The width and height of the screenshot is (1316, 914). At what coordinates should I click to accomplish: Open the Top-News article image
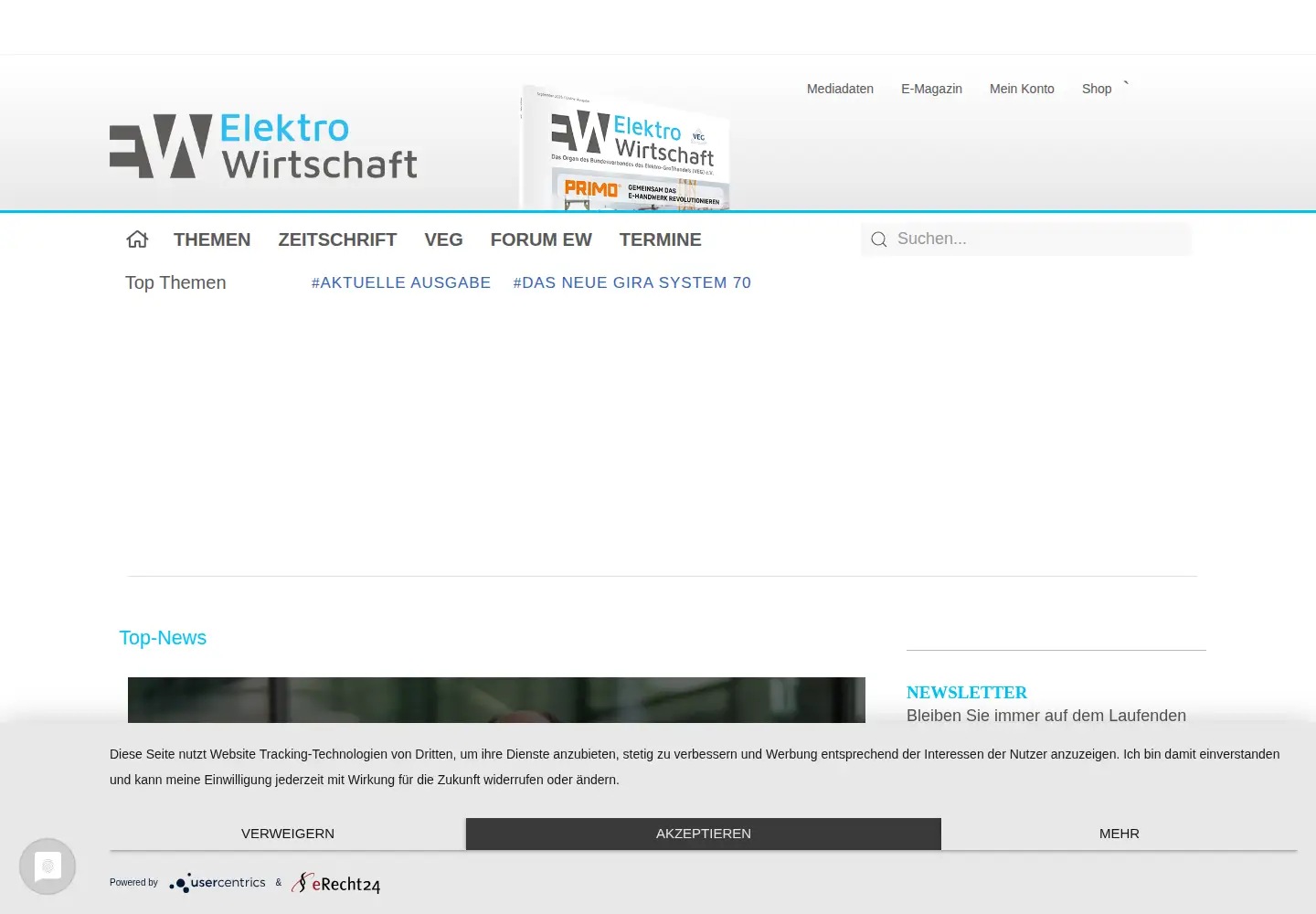496,700
